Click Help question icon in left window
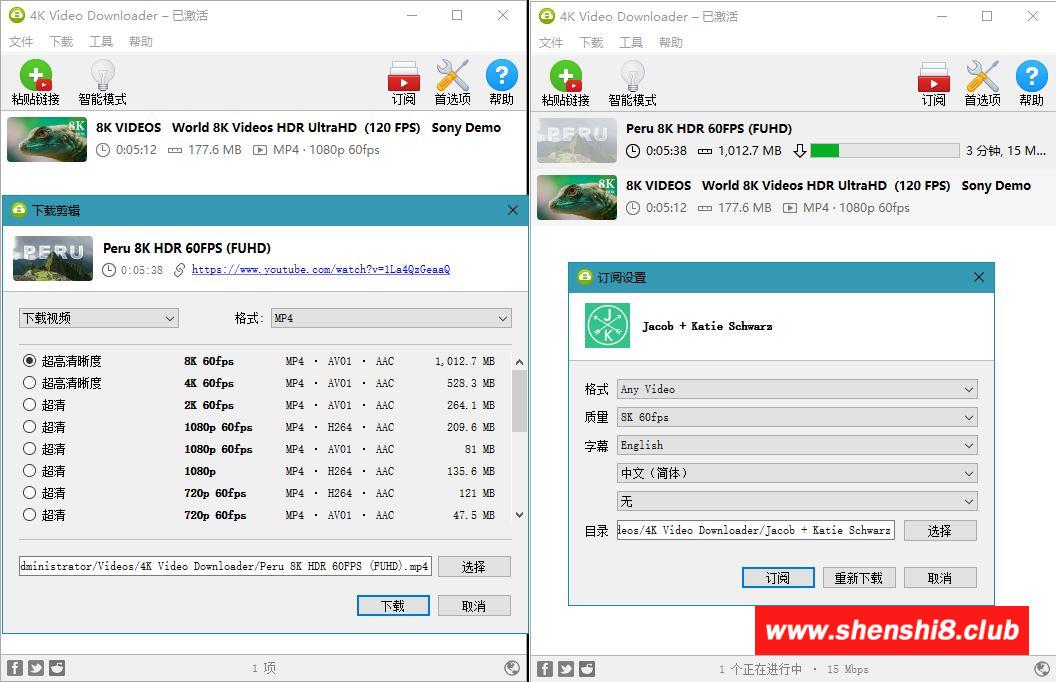This screenshot has width=1056, height=682. pos(501,75)
